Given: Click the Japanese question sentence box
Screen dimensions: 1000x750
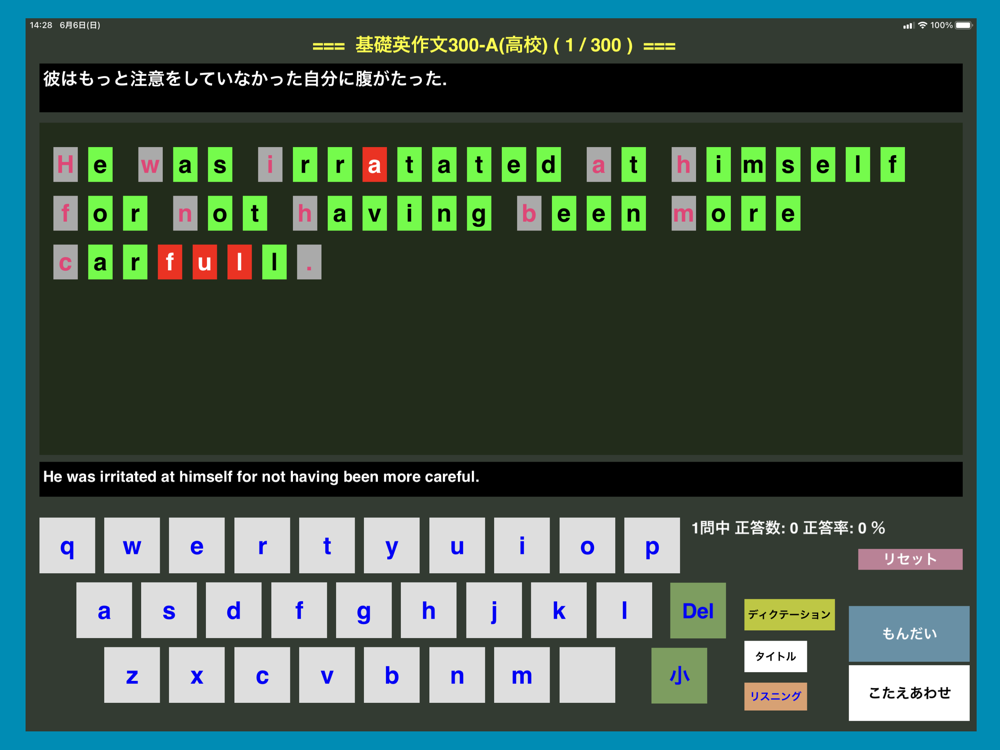Looking at the screenshot, I should (x=501, y=87).
